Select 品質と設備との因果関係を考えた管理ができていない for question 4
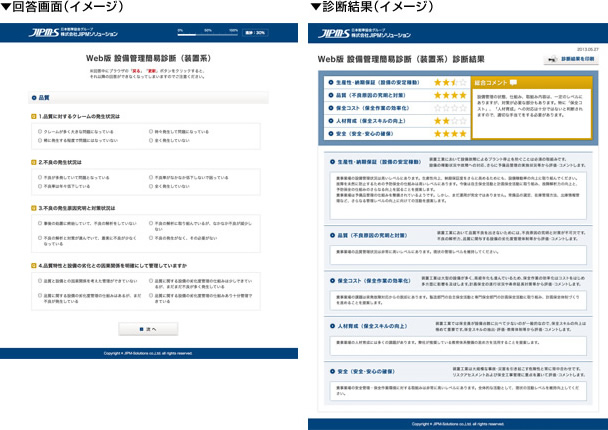 (40, 281)
